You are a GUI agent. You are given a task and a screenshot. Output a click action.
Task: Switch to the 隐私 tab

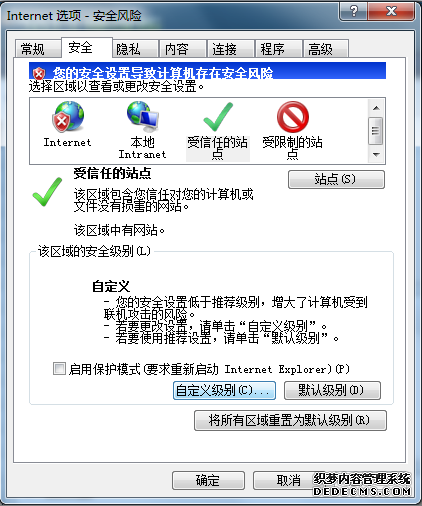pyautogui.click(x=128, y=49)
